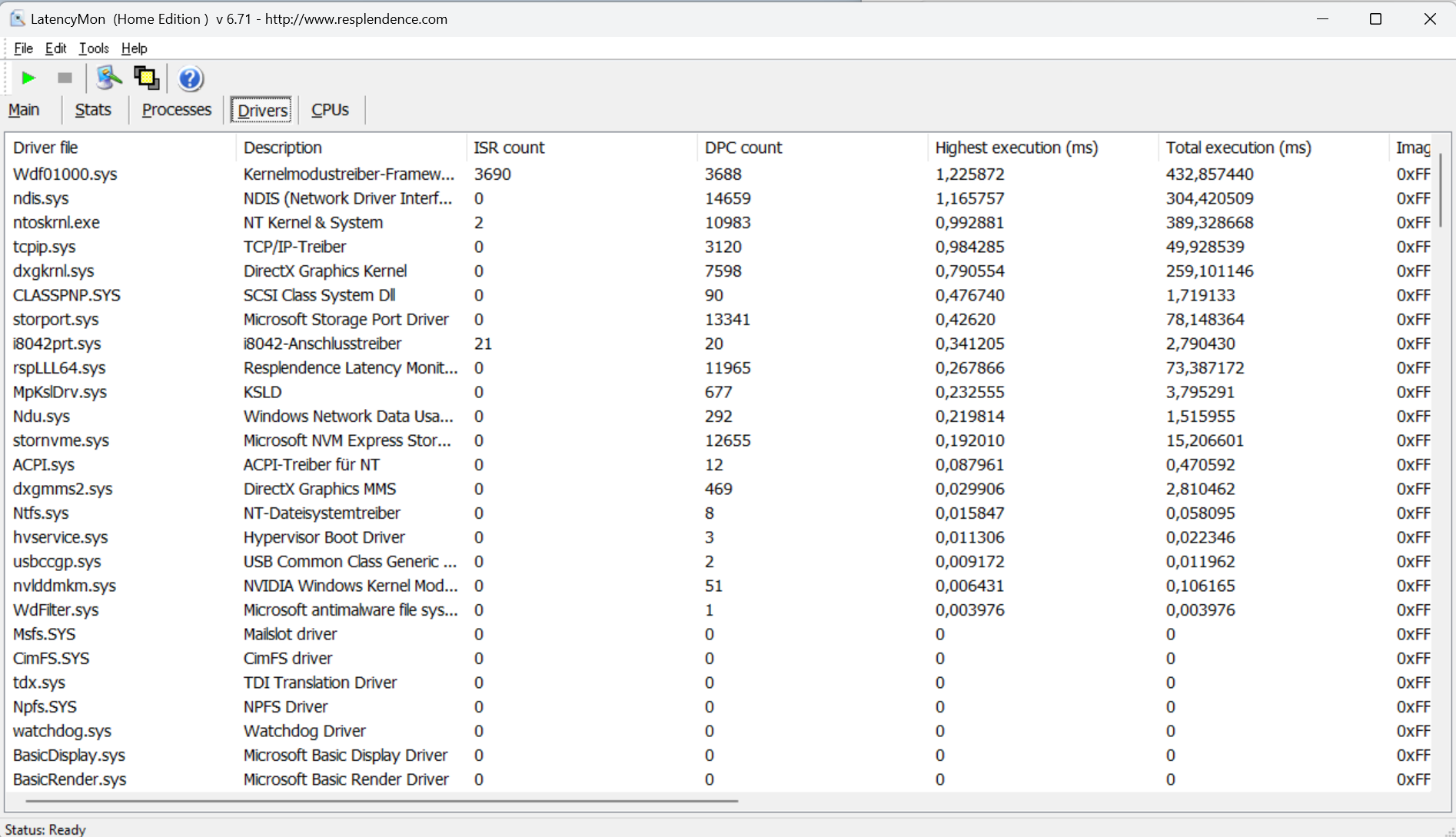This screenshot has height=837, width=1456.
Task: Select the Drivers tab
Action: [262, 111]
